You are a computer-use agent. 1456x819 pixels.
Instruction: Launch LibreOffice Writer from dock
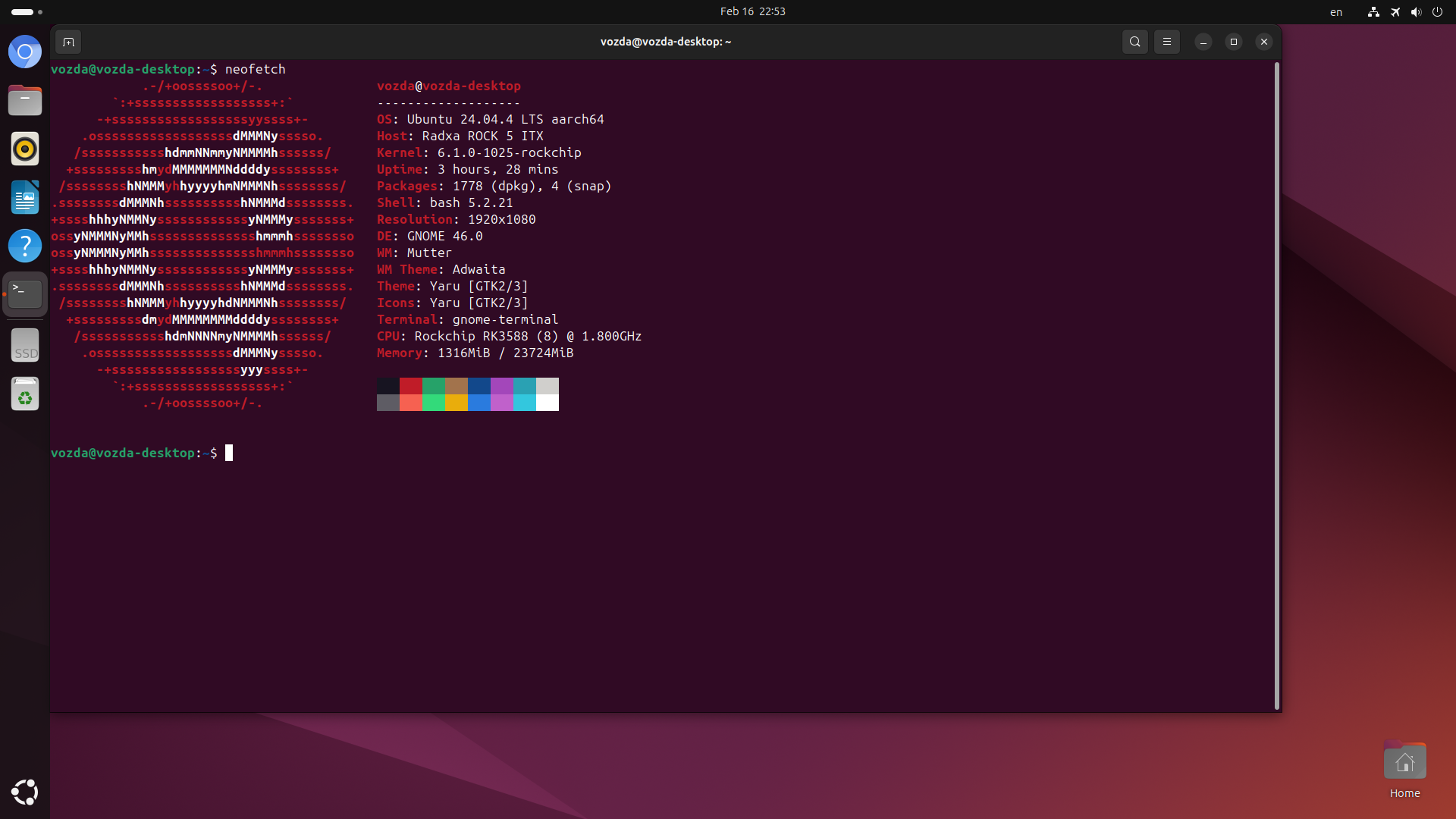coord(25,197)
